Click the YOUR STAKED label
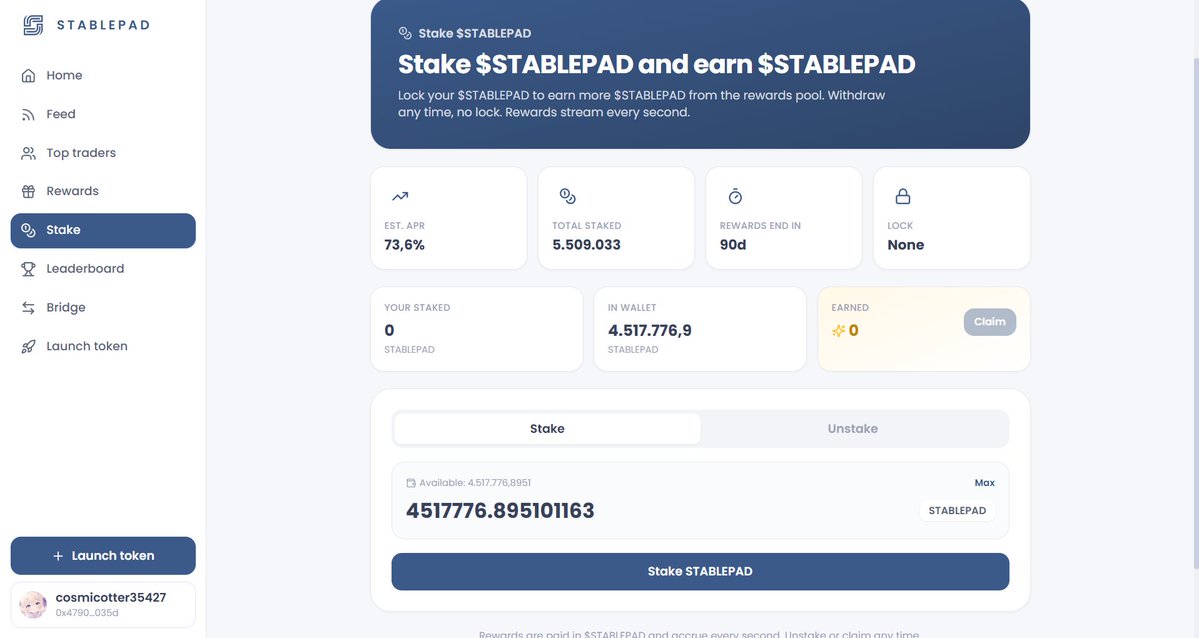Image resolution: width=1199 pixels, height=638 pixels. coord(417,308)
